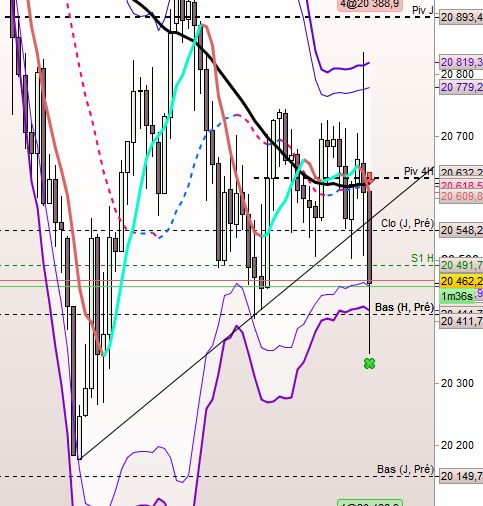
Task: Select the Clo (J, Pré) level label
Action: [407, 223]
